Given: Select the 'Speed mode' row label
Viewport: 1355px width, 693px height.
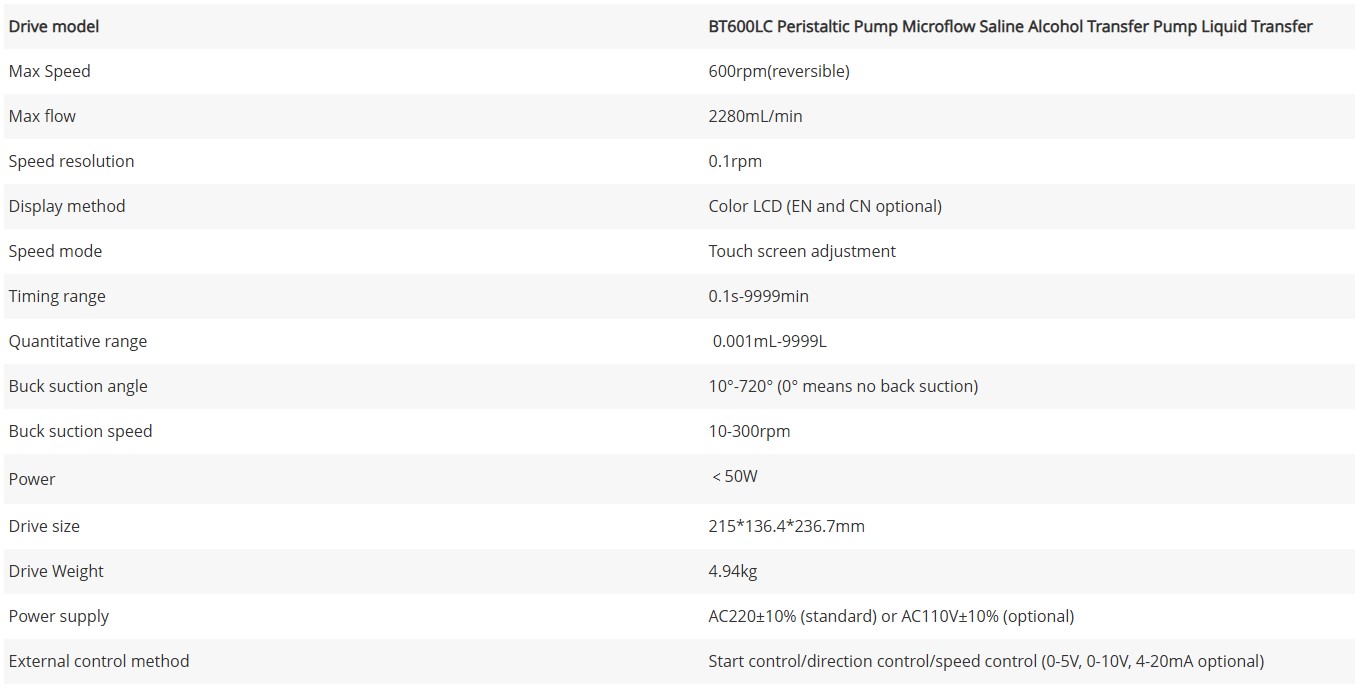Looking at the screenshot, I should [x=55, y=252].
